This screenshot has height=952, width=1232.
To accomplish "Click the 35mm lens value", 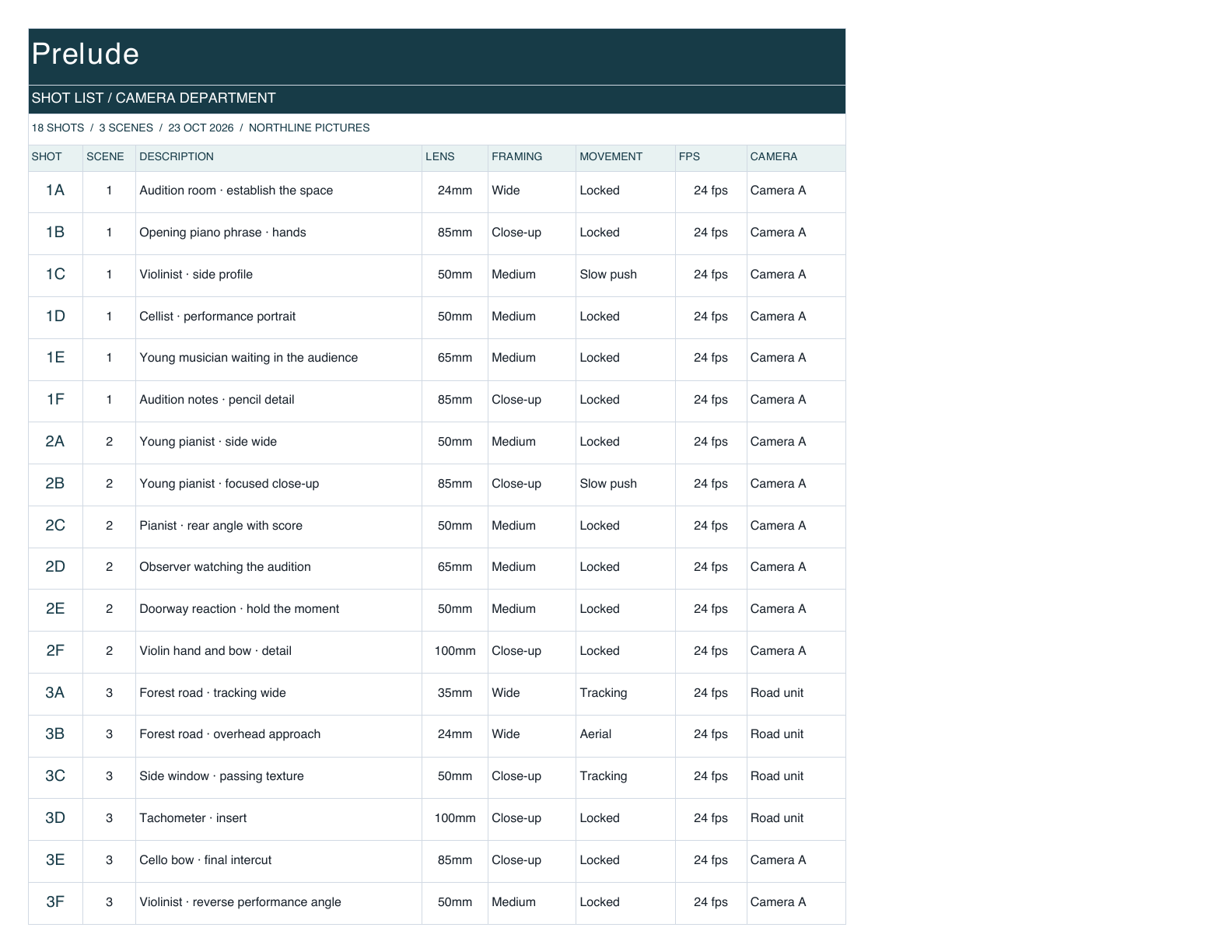I will point(455,693).
